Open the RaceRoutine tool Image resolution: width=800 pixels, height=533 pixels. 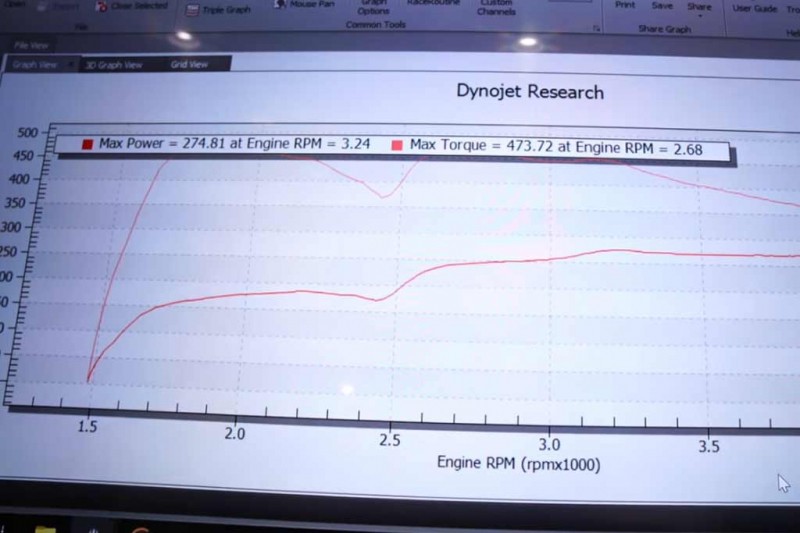[433, 3]
